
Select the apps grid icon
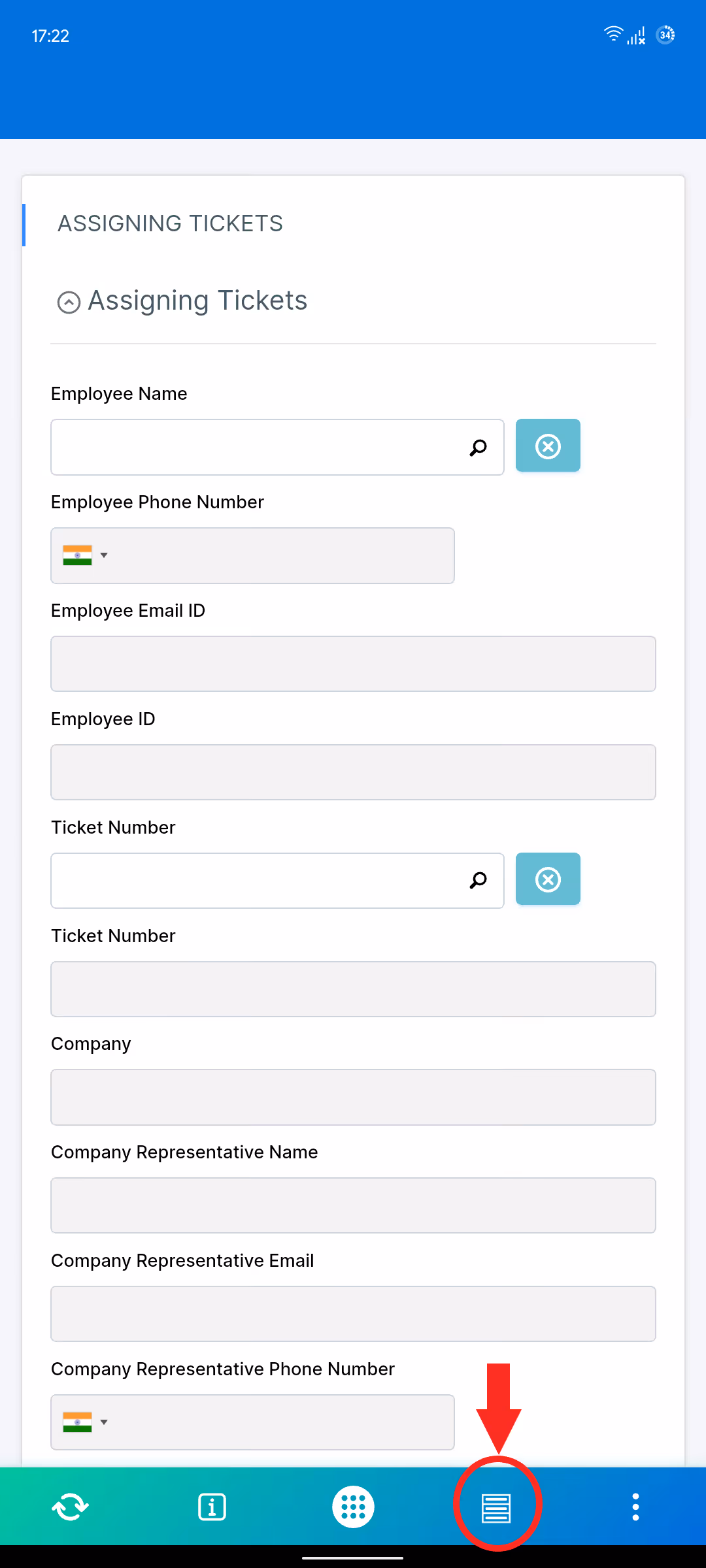click(x=353, y=1506)
